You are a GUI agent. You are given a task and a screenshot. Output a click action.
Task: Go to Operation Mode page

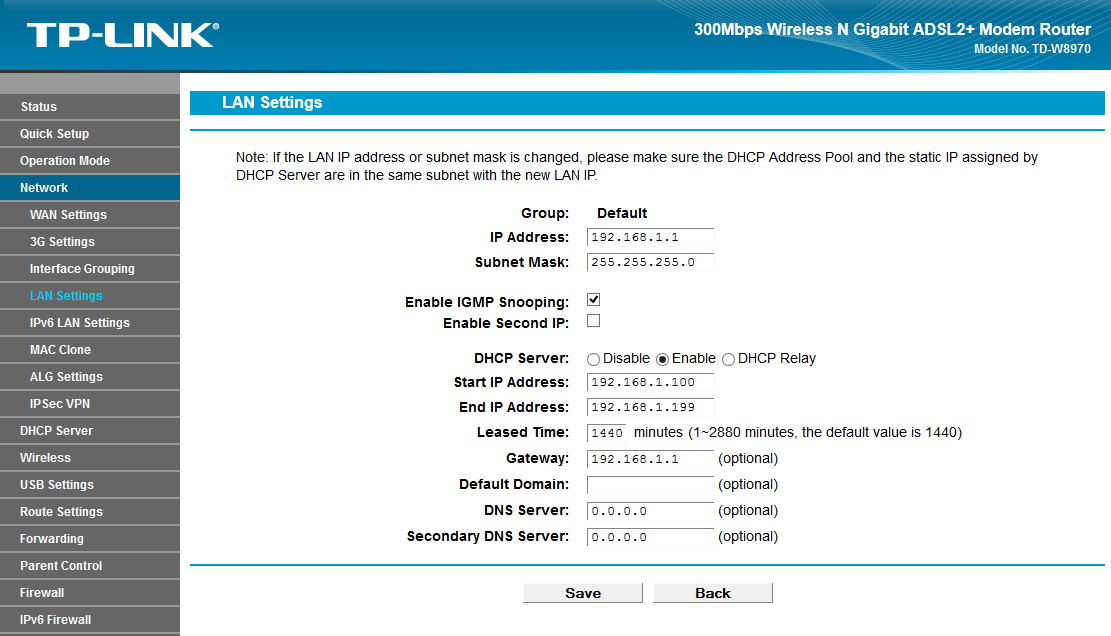[90, 161]
